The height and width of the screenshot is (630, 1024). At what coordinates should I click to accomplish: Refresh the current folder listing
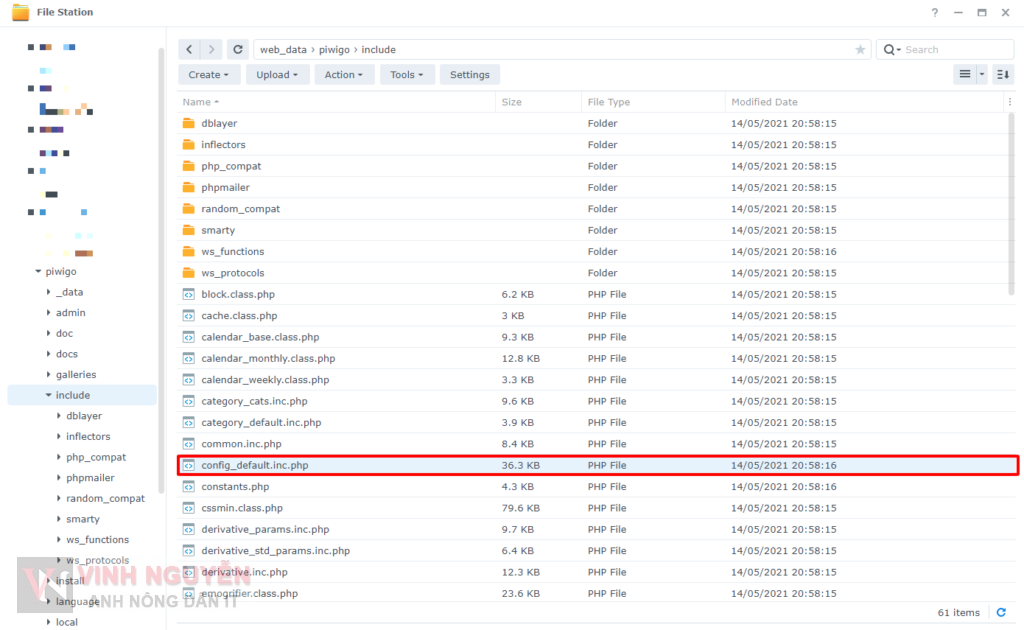(x=237, y=49)
